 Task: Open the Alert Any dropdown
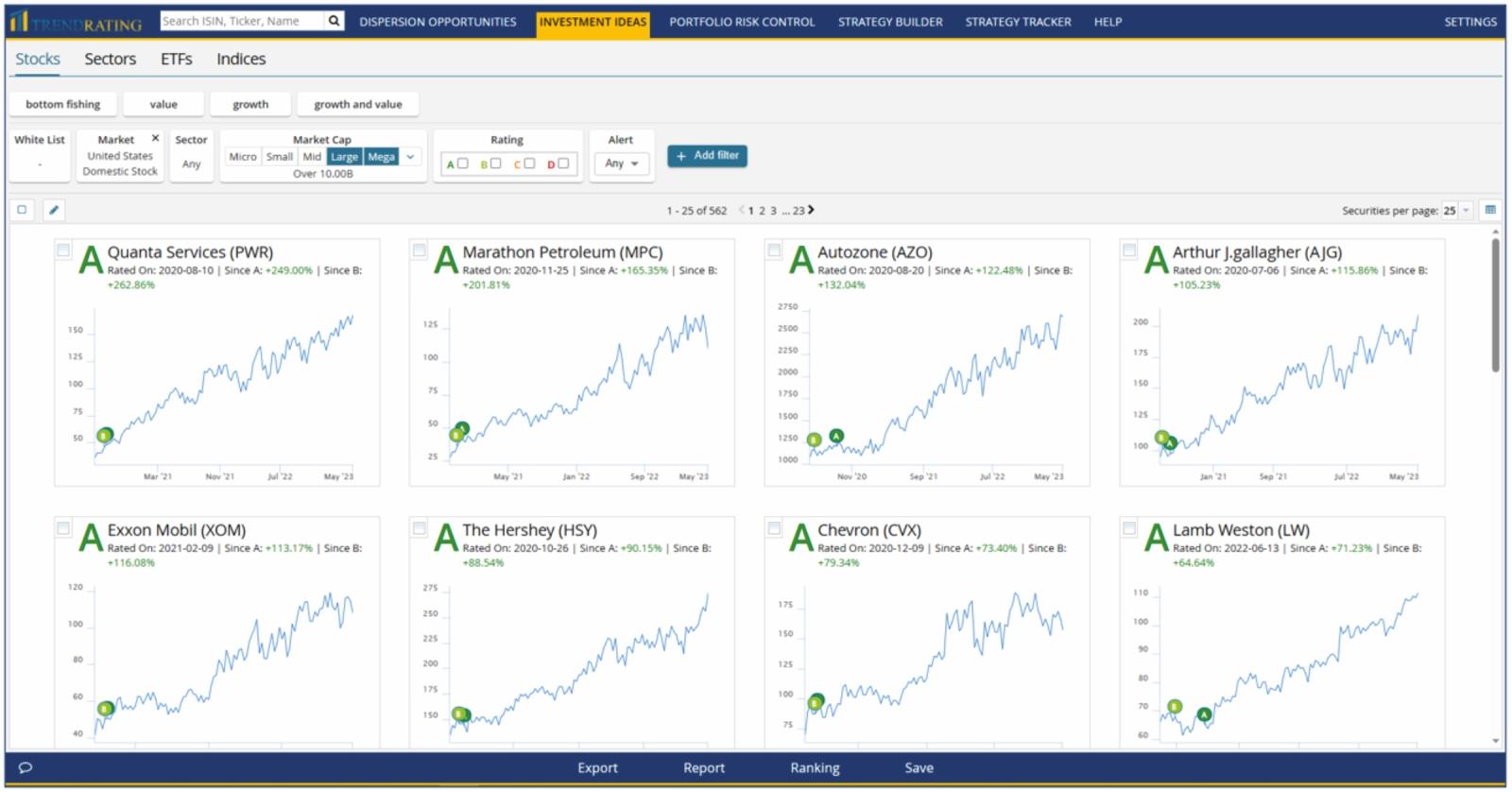coord(622,164)
